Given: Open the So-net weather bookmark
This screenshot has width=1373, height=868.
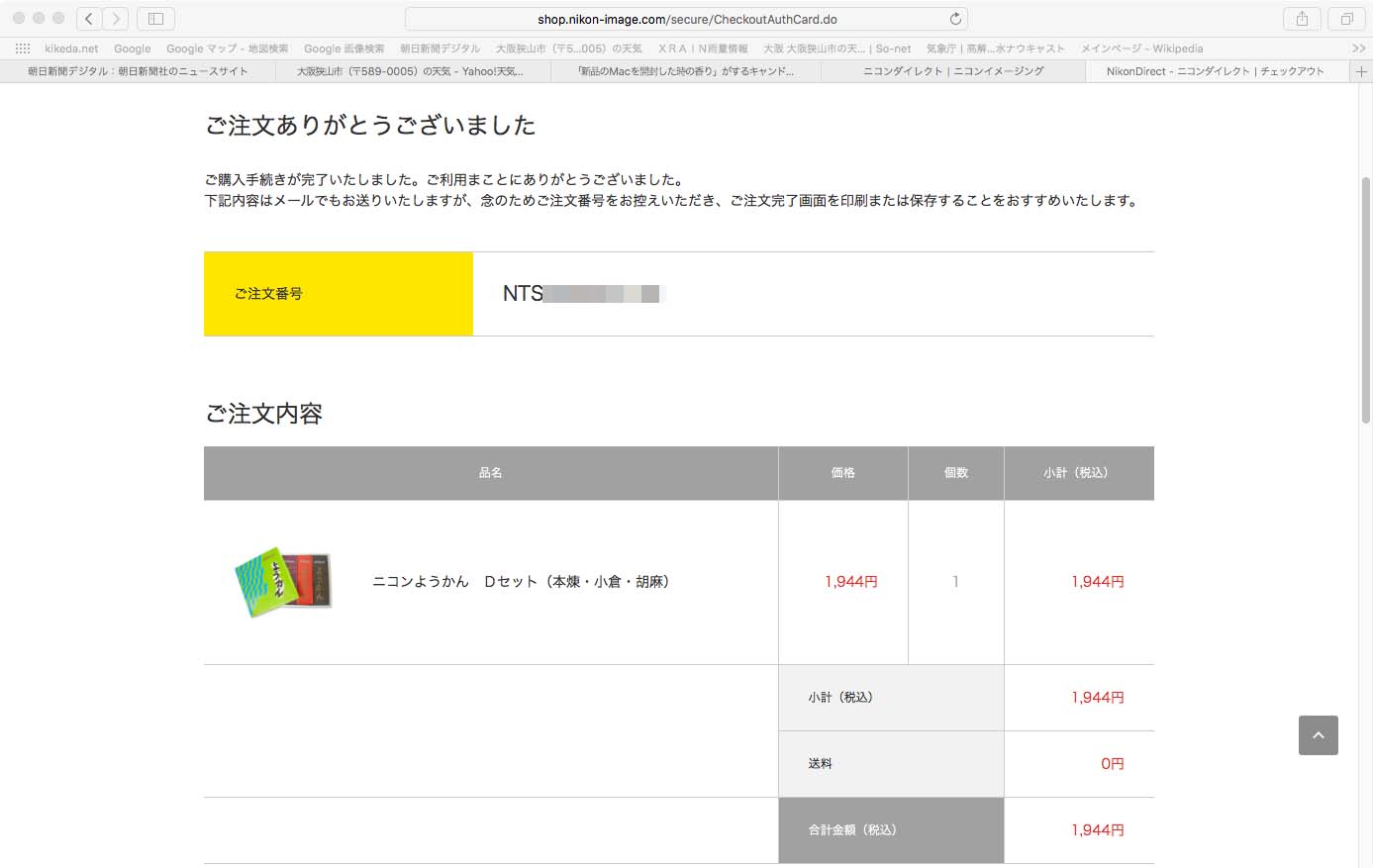Looking at the screenshot, I should click(x=836, y=48).
